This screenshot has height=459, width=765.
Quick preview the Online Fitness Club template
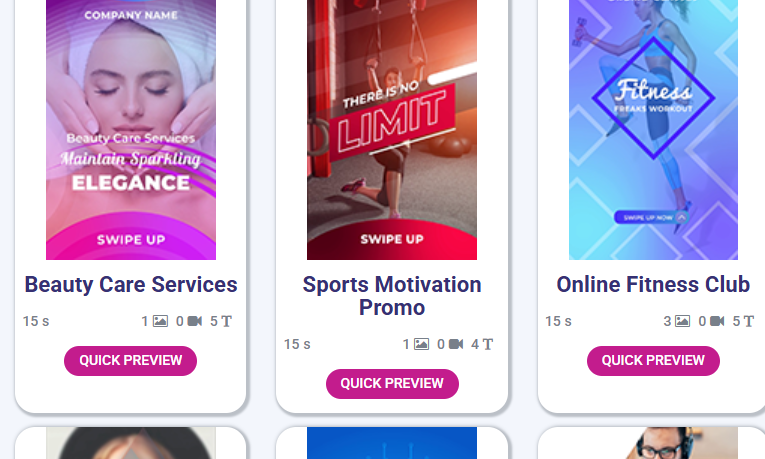tap(653, 361)
